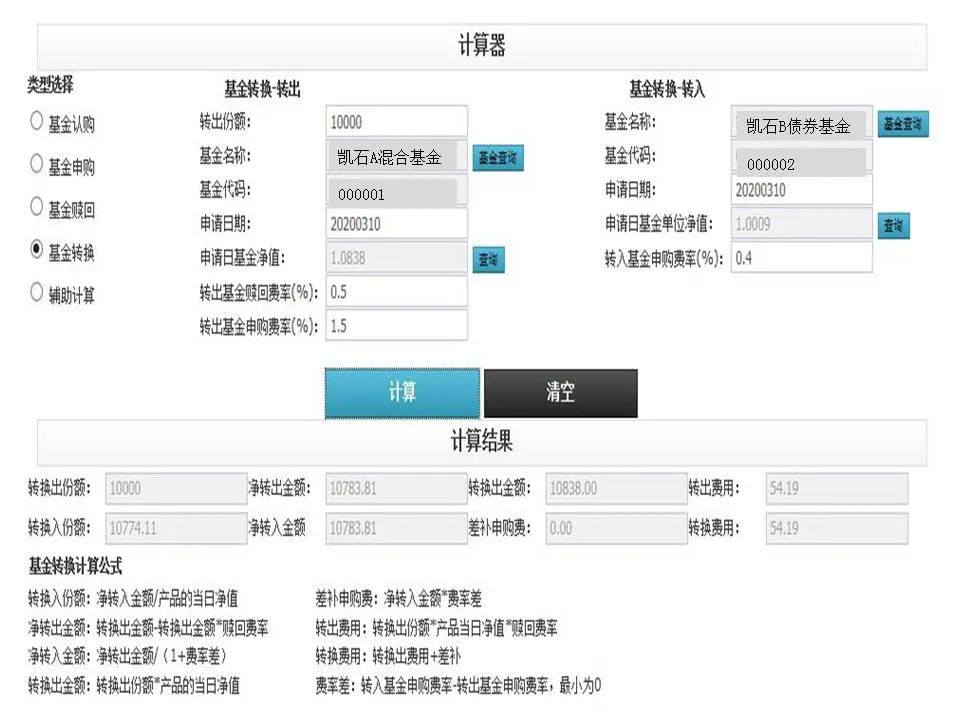The image size is (960, 720).
Task: Click formula text 差补申购费：净转入金额*费率差
Action: coord(399,598)
